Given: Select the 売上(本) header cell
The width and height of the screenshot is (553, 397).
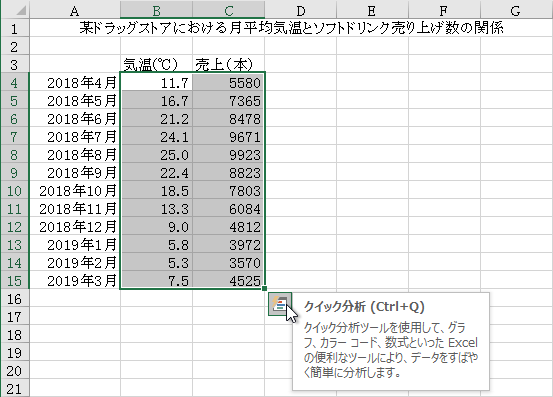Looking at the screenshot, I should 229,64.
